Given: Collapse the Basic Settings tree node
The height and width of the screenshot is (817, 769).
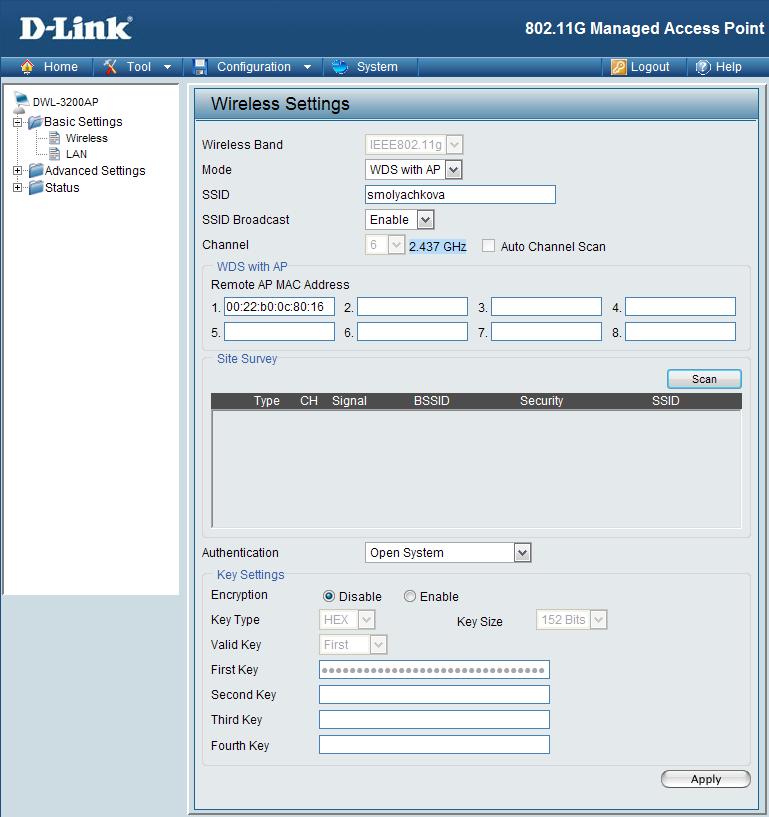Looking at the screenshot, I should [17, 122].
